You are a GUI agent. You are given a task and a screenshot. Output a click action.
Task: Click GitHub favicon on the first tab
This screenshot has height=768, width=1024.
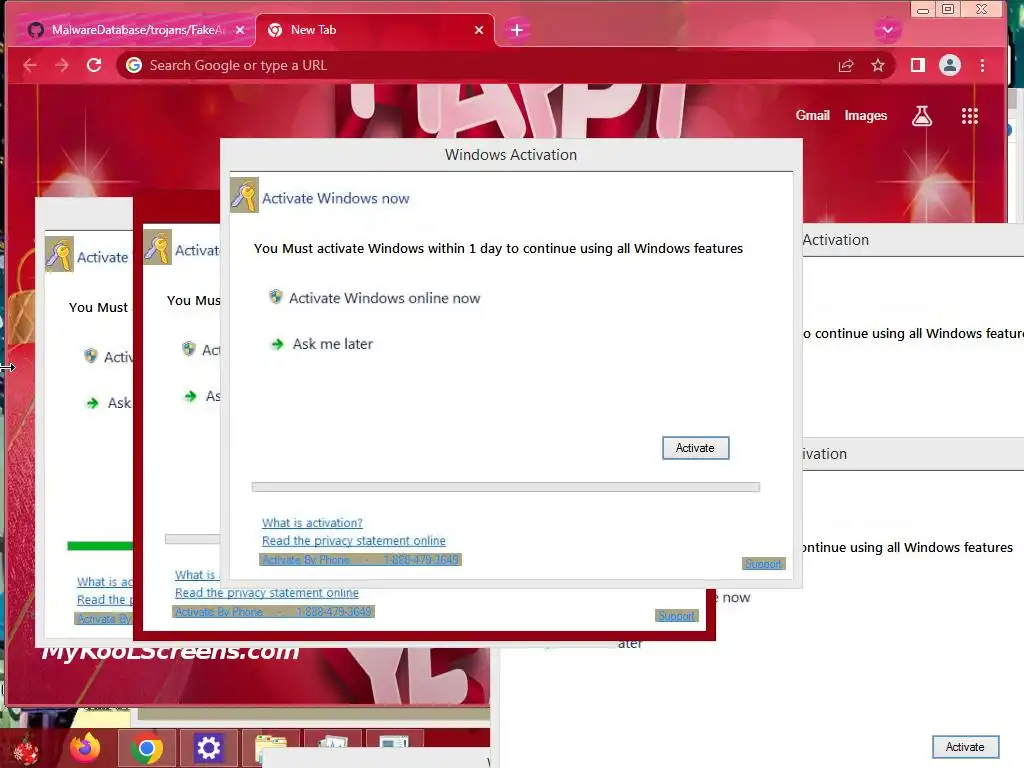36,30
